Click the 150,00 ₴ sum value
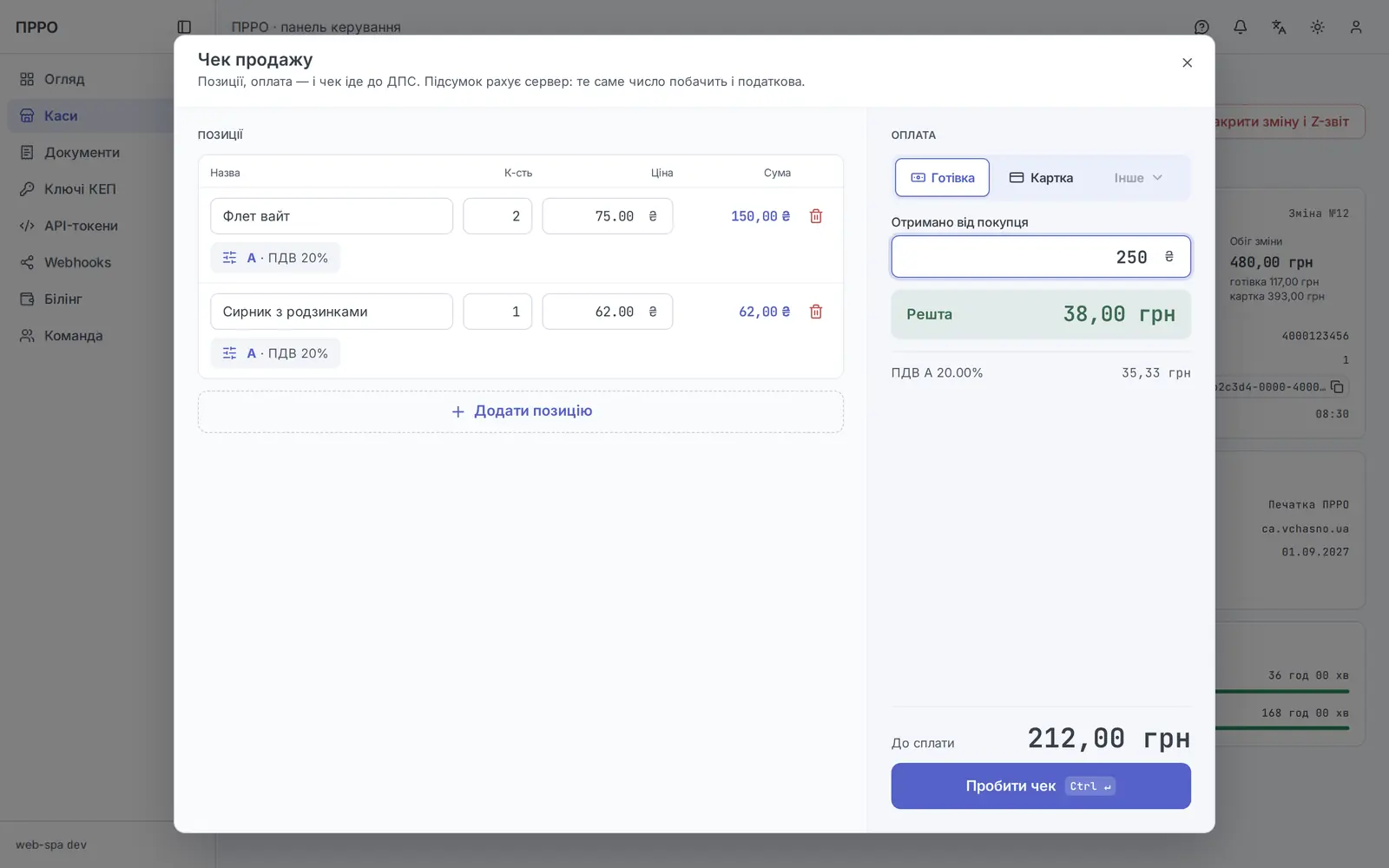The width and height of the screenshot is (1389, 868). (x=760, y=216)
